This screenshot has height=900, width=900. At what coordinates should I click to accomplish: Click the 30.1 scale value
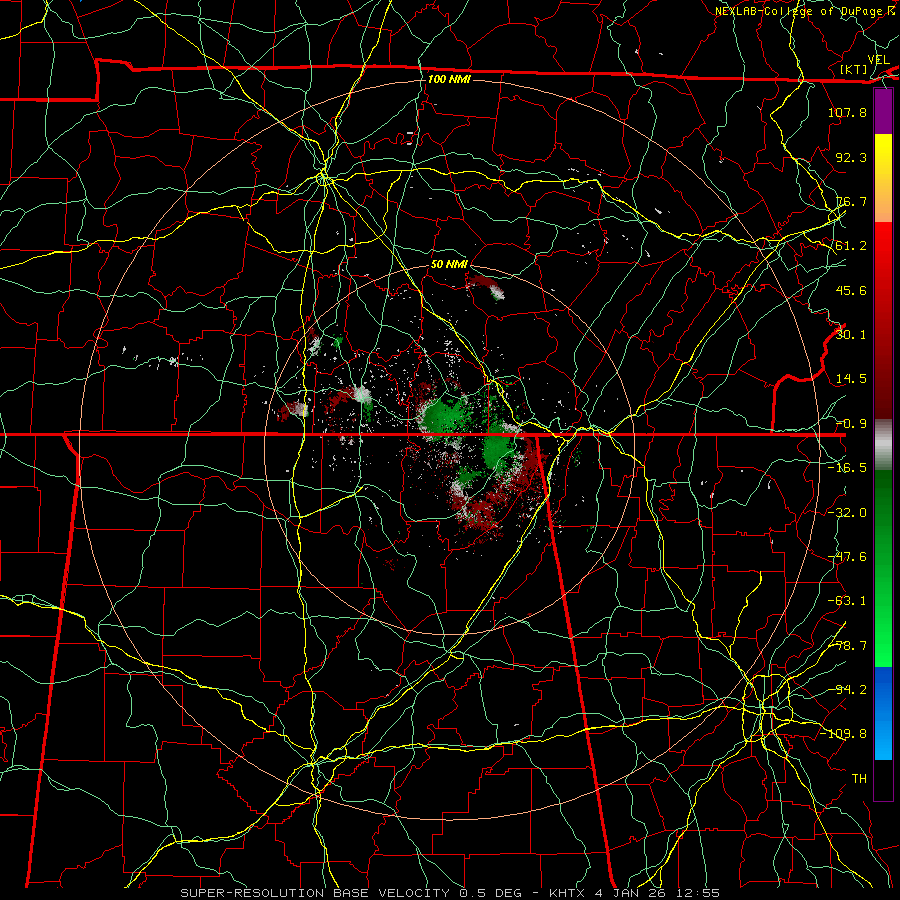coord(851,335)
